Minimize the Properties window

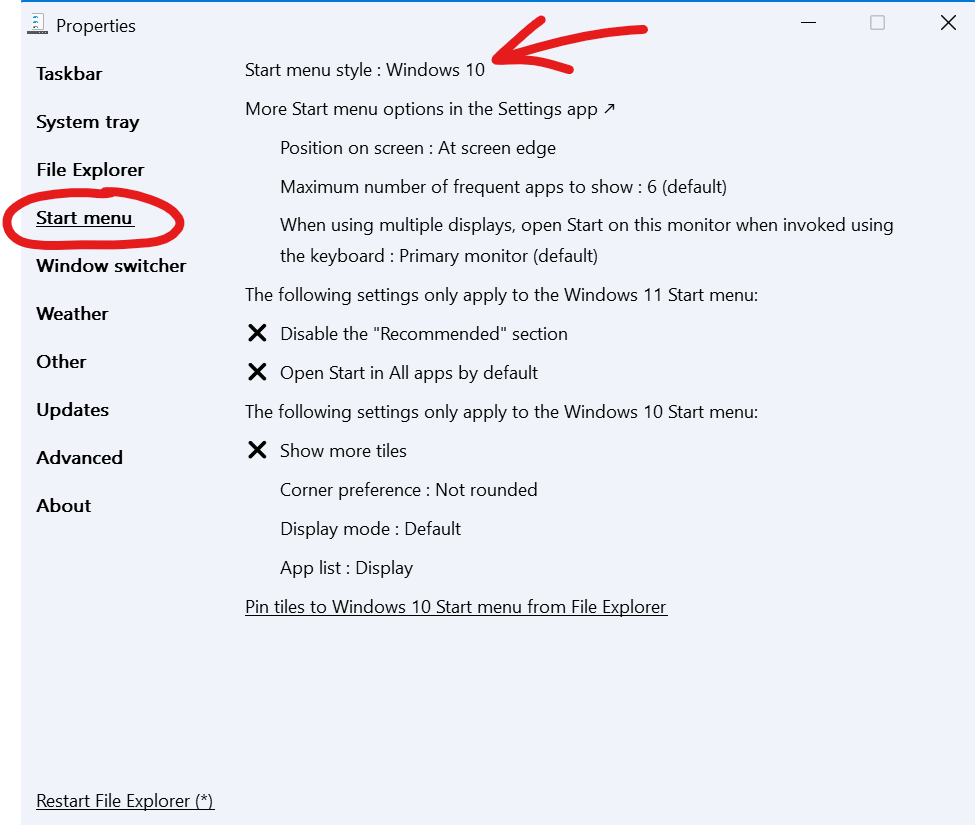click(x=808, y=23)
